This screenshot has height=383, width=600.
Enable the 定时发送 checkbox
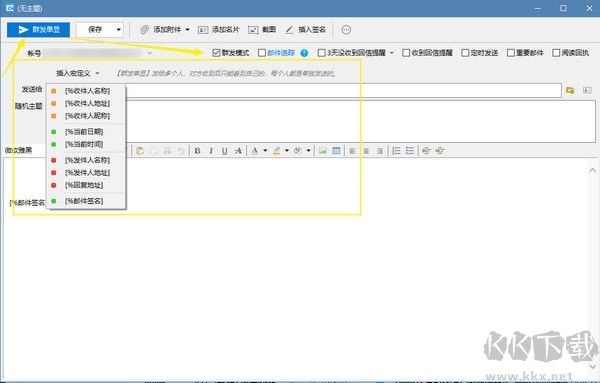(x=465, y=53)
